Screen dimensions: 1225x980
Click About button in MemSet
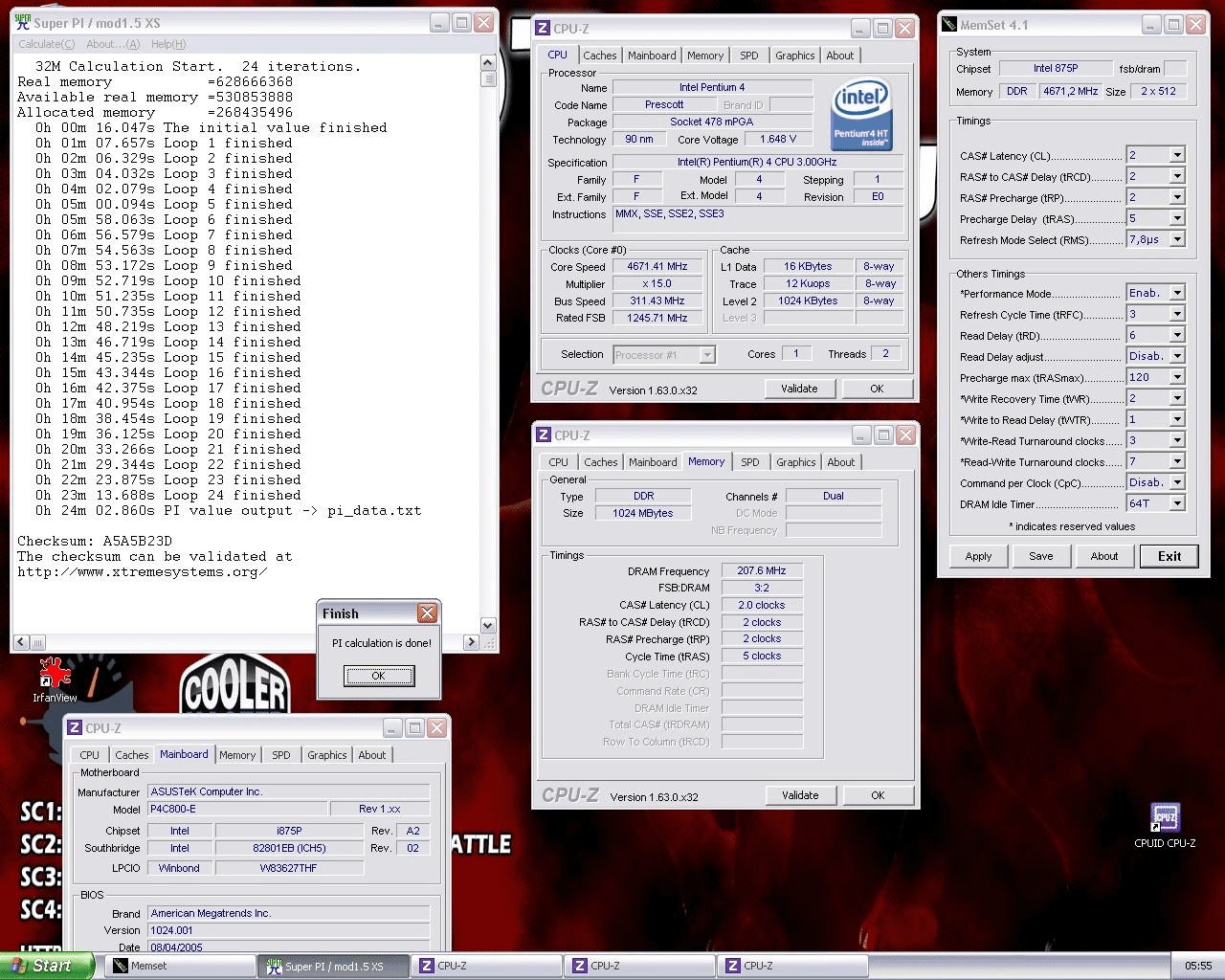(x=1104, y=556)
